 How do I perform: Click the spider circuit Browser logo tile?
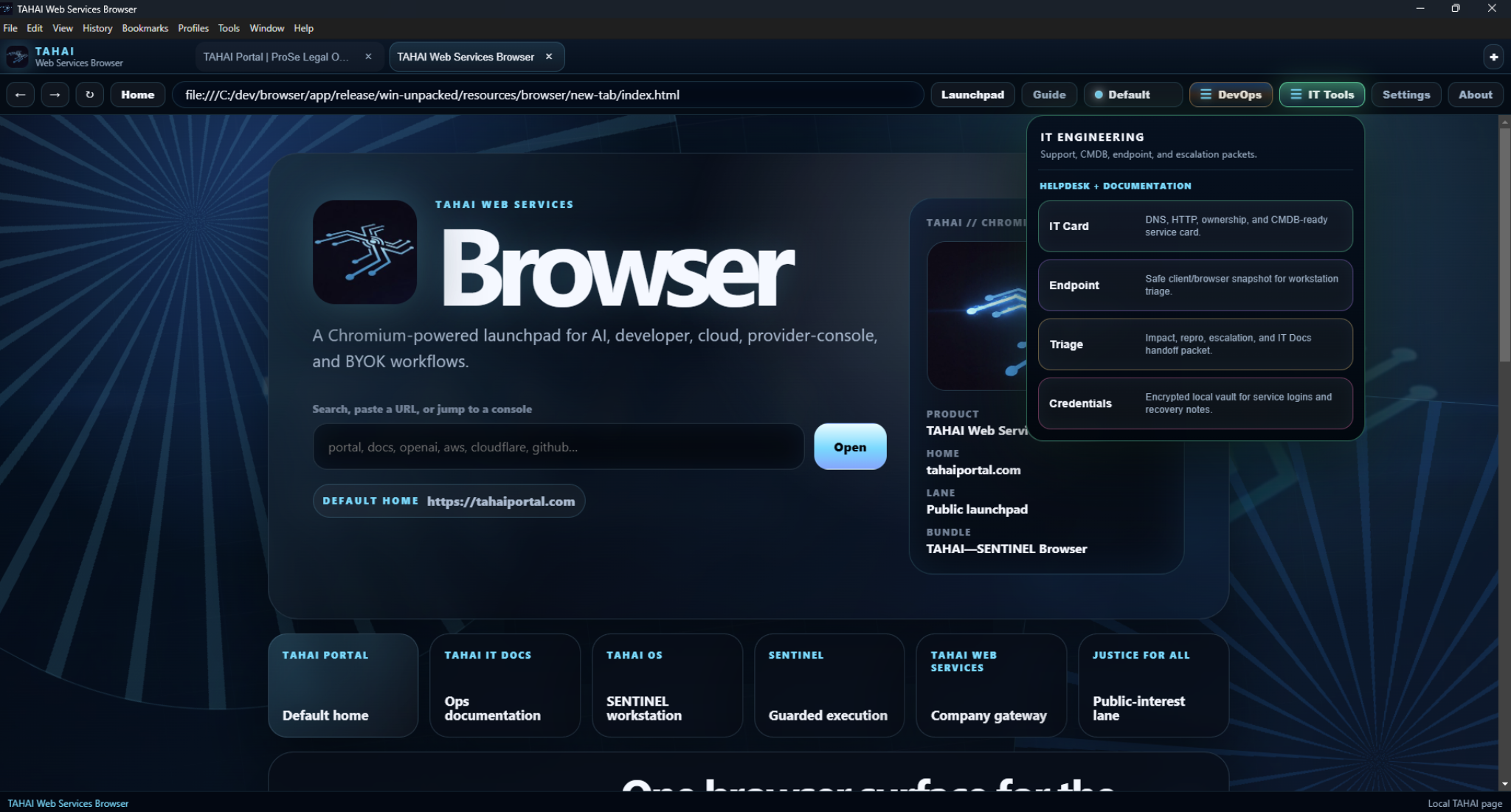pyautogui.click(x=364, y=252)
